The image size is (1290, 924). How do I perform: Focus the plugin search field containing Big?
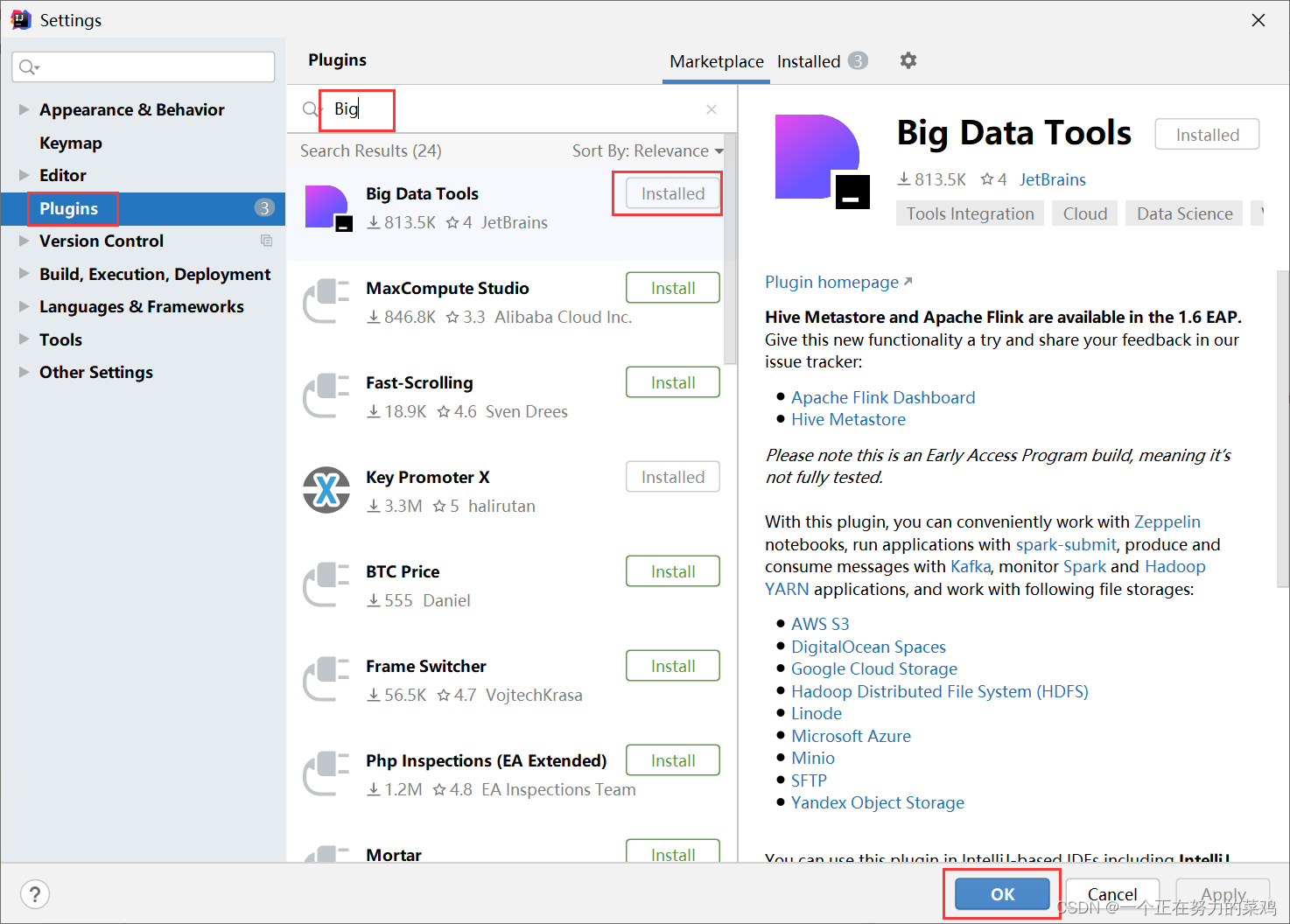[x=512, y=109]
